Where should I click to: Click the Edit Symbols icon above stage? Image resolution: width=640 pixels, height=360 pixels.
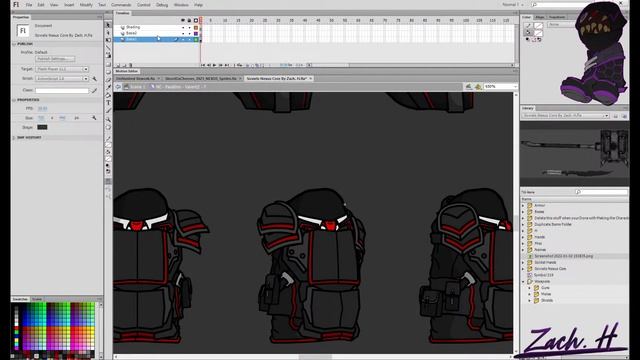point(478,87)
